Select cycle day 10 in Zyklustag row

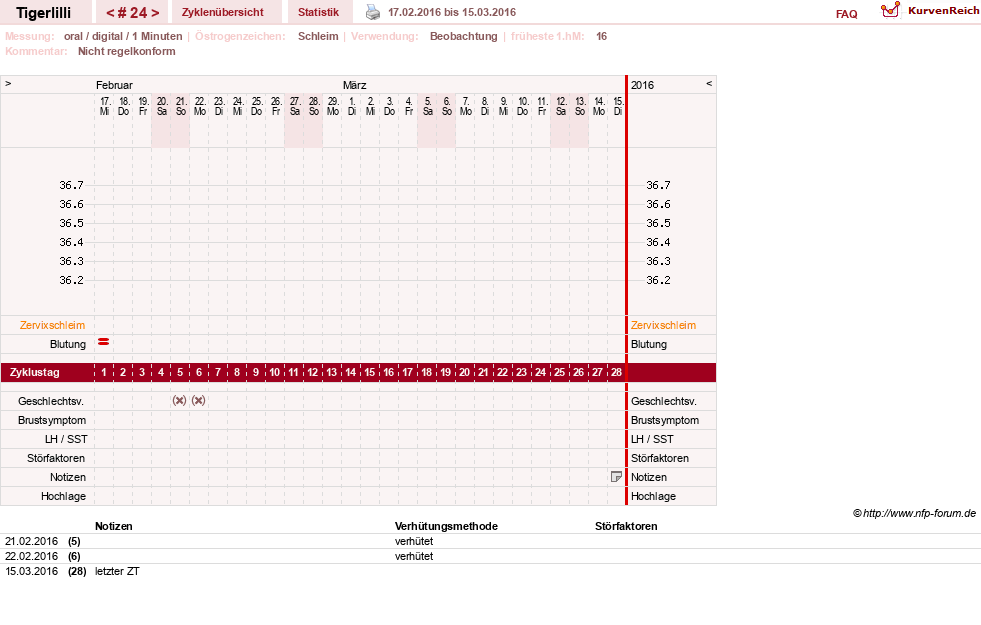[x=275, y=372]
